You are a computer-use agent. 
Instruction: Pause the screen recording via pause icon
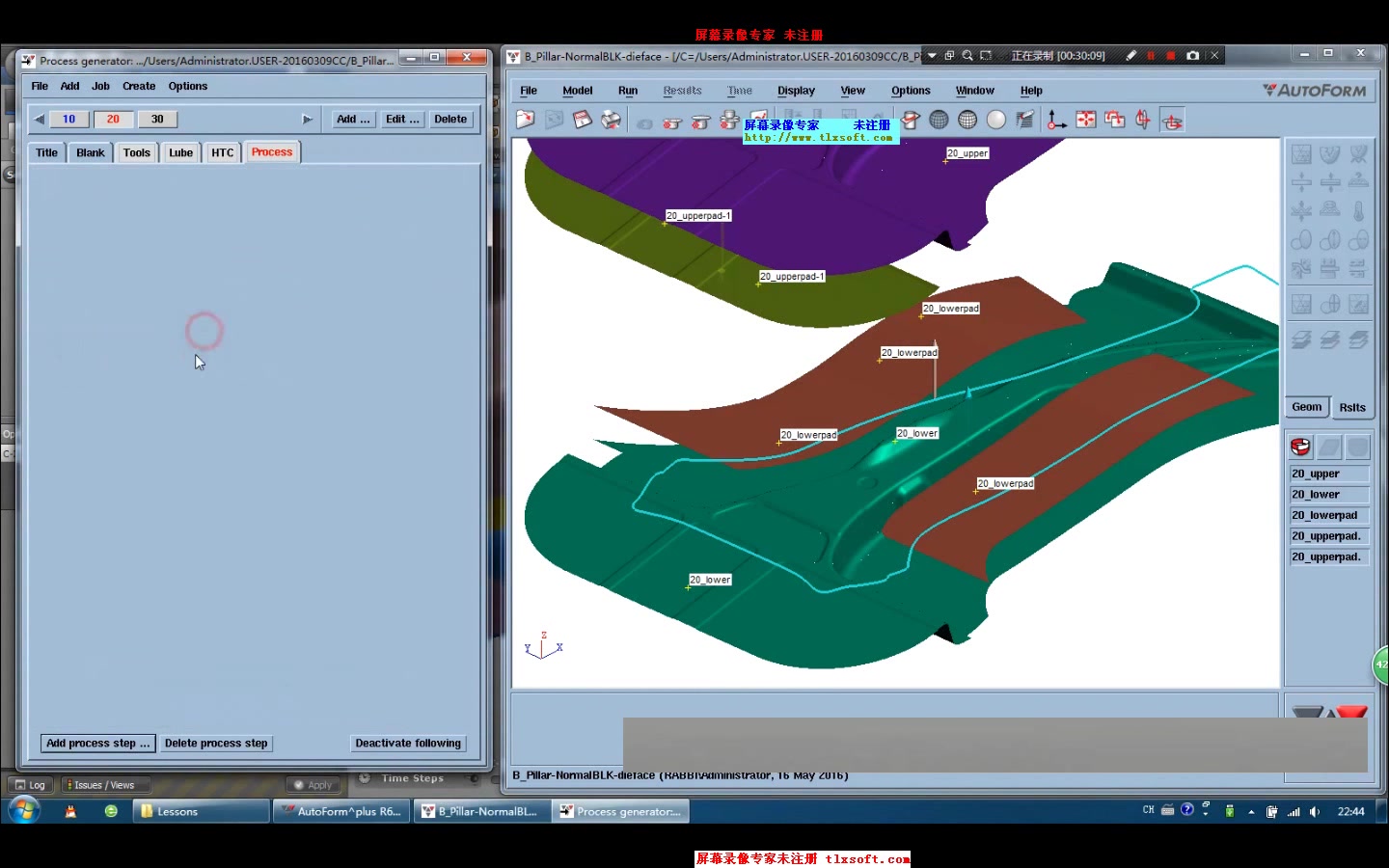(1152, 55)
